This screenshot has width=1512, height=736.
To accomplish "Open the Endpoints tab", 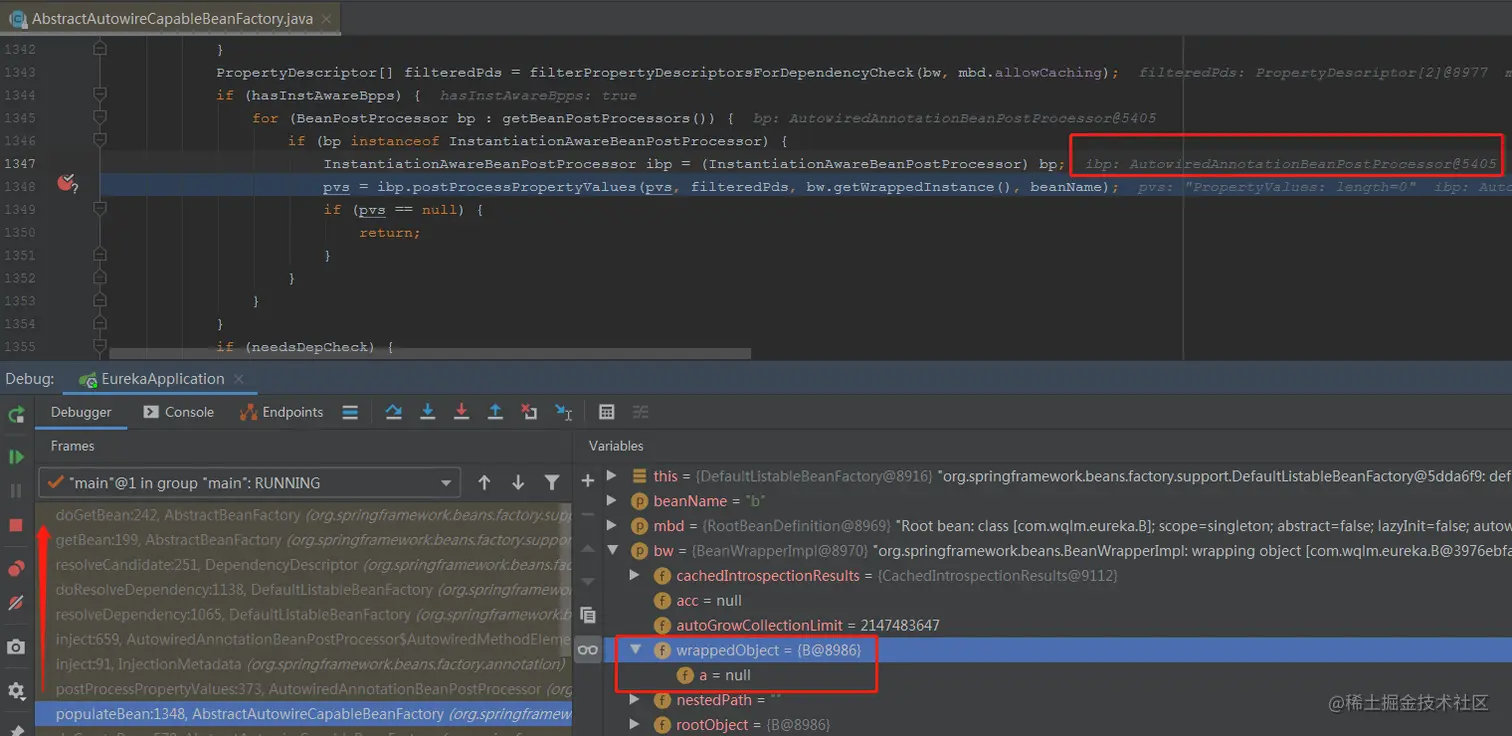I will pos(281,412).
